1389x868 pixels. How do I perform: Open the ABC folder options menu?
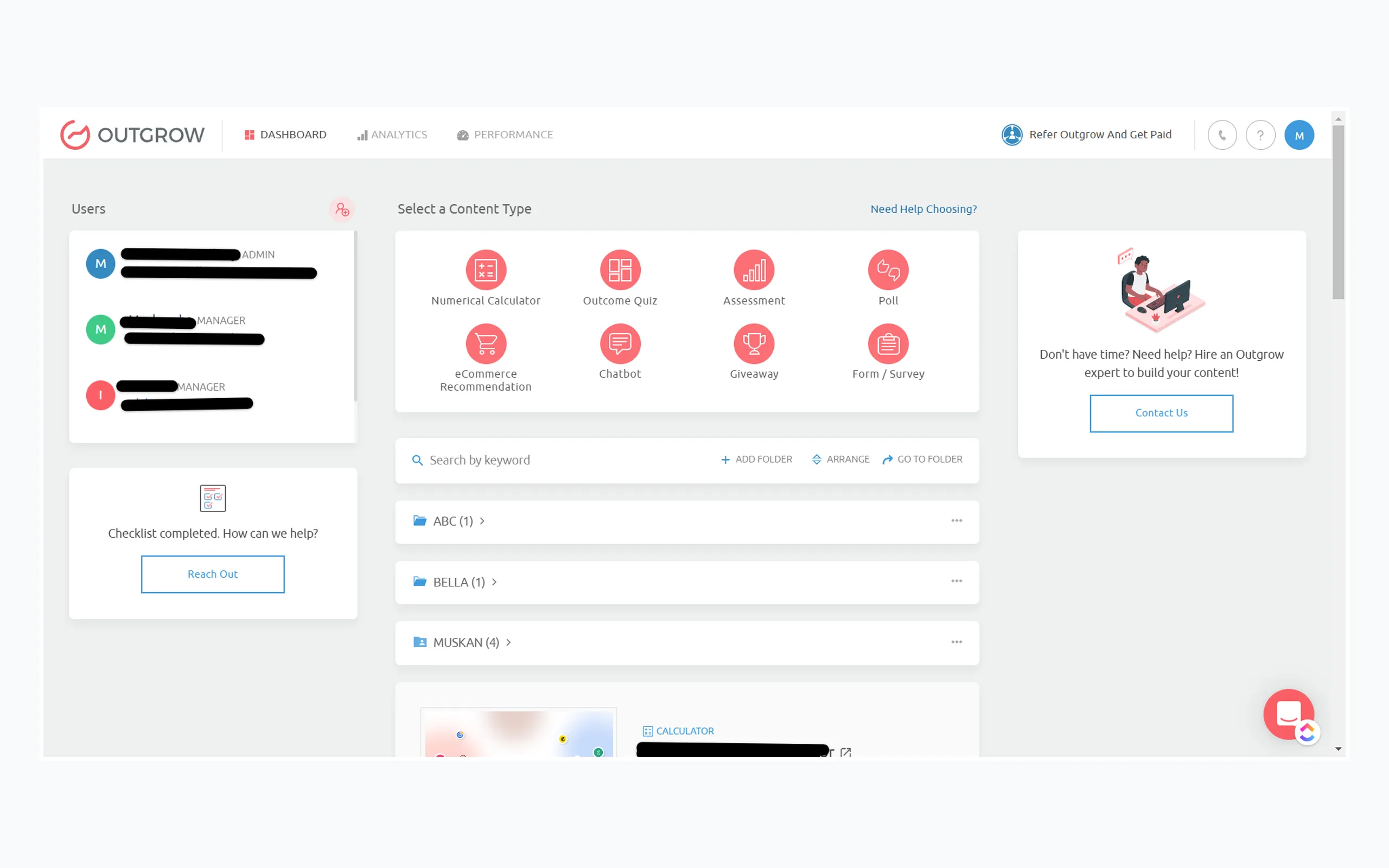click(957, 521)
